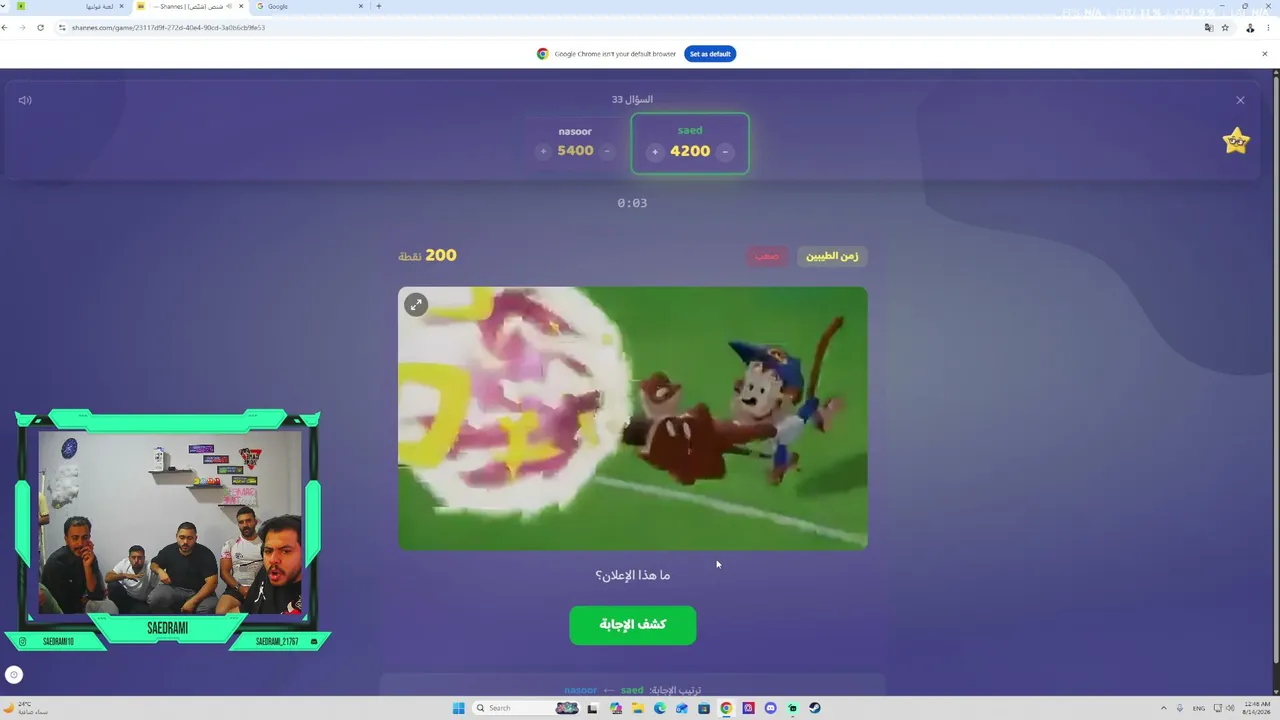The width and height of the screenshot is (1280, 720).
Task: Click Set as default browser button
Action: (710, 54)
